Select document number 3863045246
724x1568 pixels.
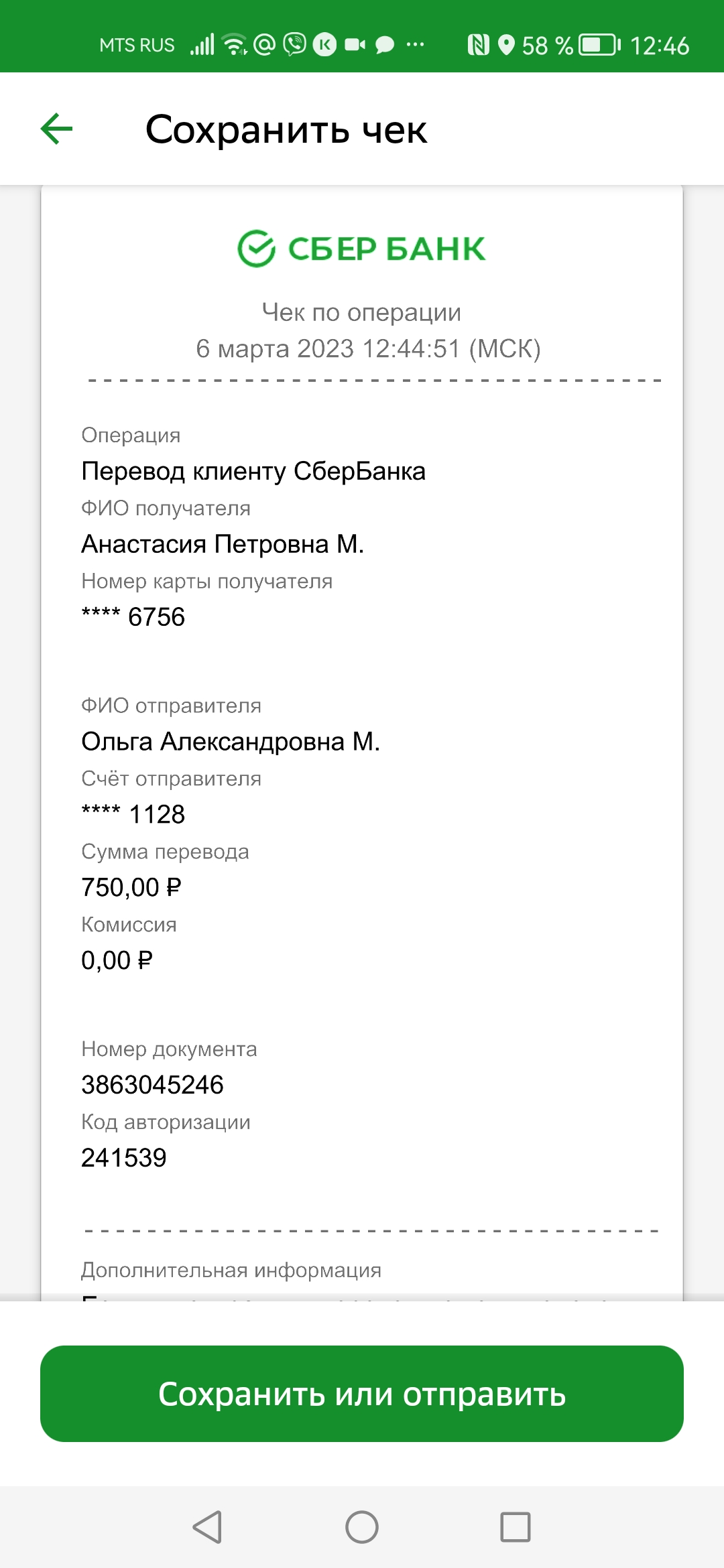pyautogui.click(x=152, y=1085)
